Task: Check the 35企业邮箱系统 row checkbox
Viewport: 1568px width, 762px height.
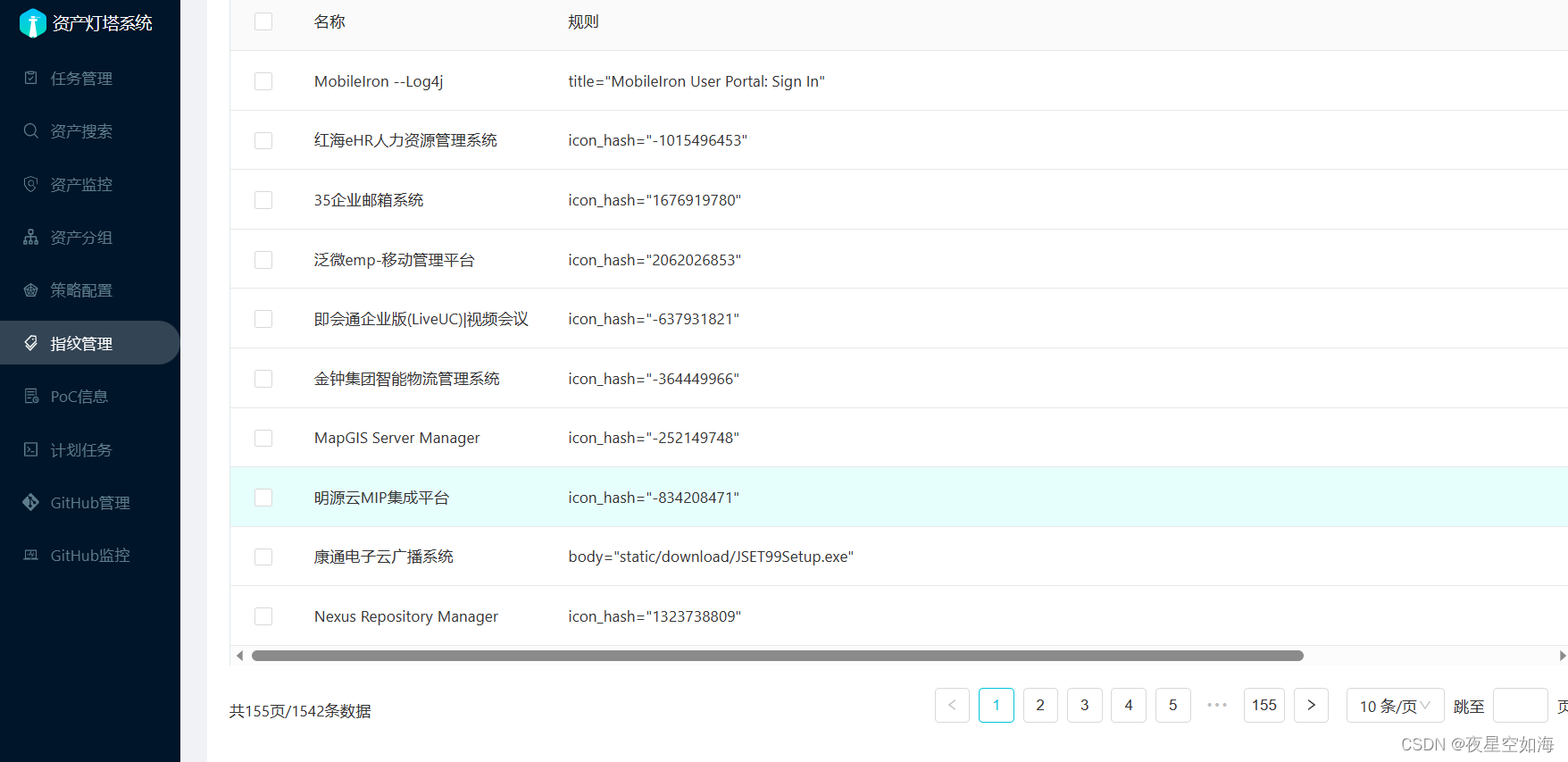Action: click(263, 200)
